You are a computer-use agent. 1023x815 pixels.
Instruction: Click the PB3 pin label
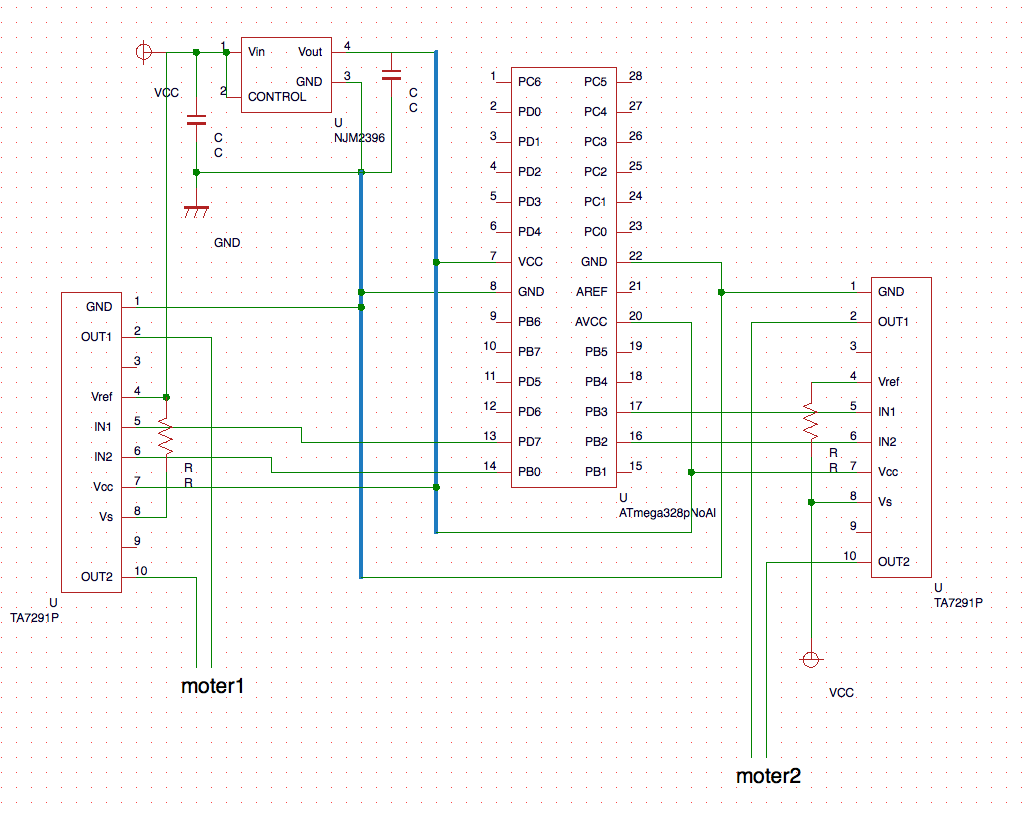click(x=596, y=412)
